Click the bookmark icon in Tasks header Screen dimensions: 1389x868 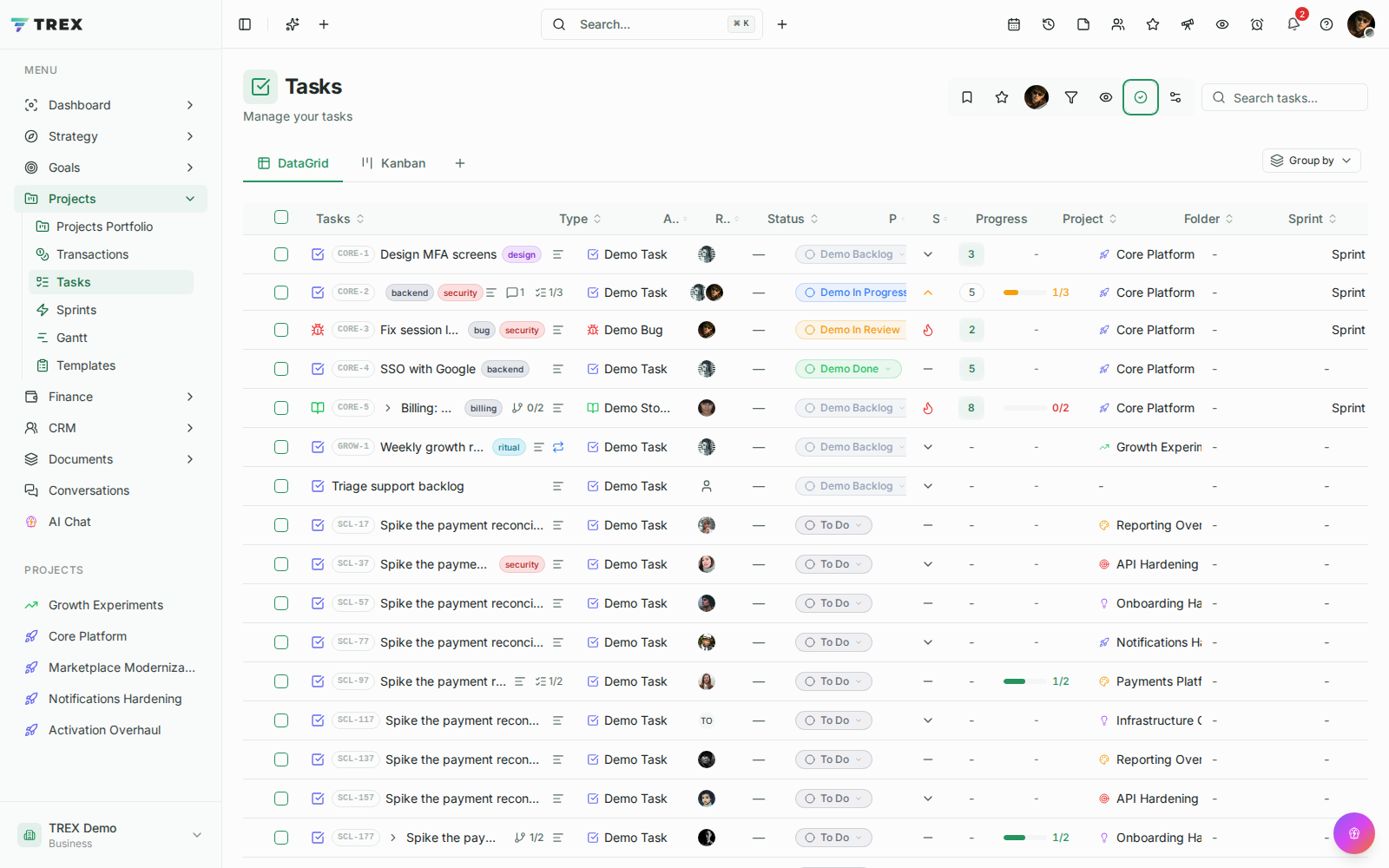967,97
